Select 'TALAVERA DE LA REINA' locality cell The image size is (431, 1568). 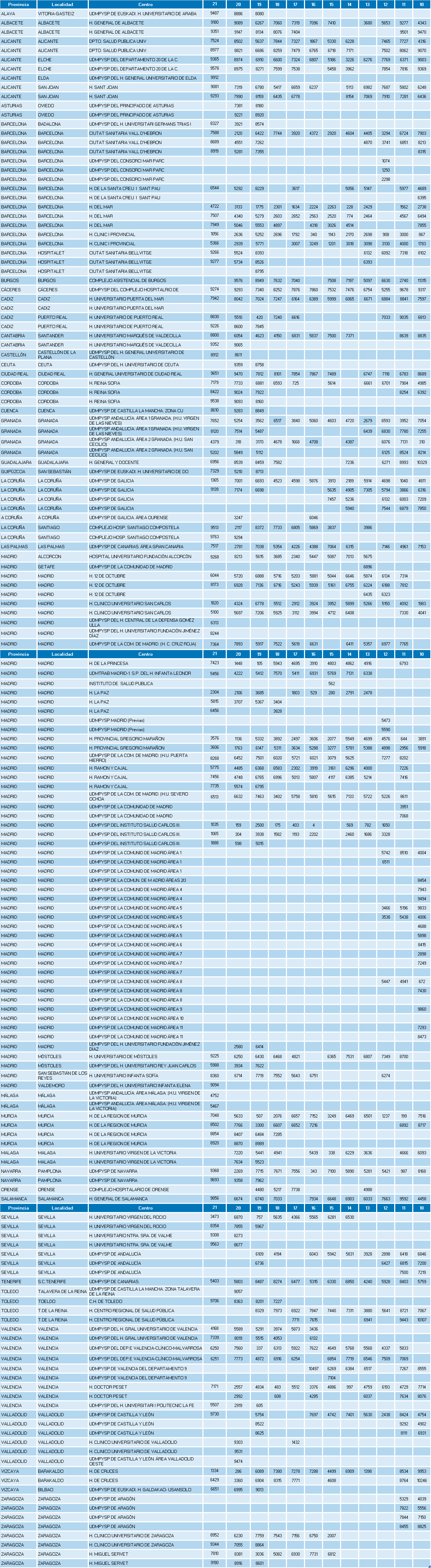tap(62, 1292)
